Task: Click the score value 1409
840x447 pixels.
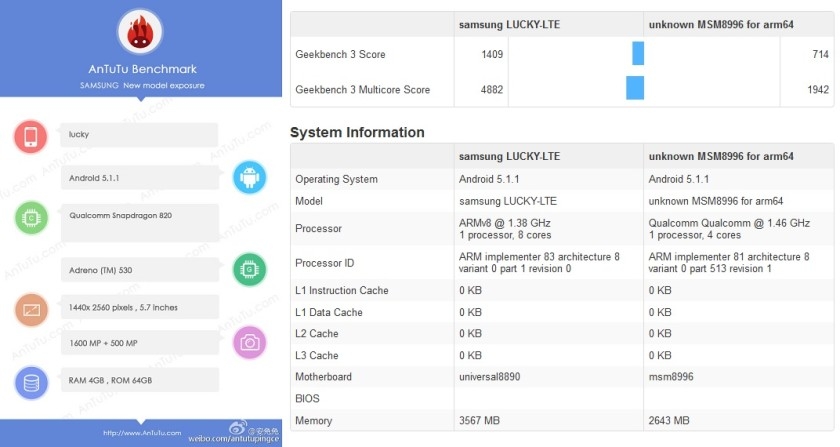Action: point(492,54)
